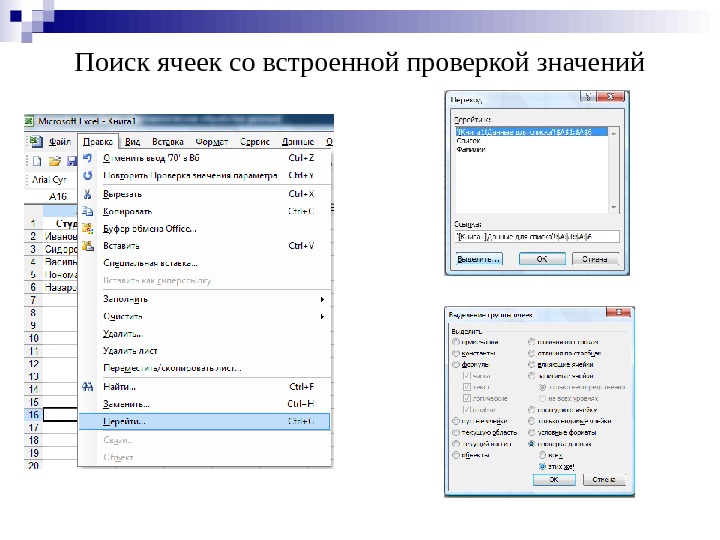Select the константы radio button
This screenshot has width=720, height=540.
point(456,353)
